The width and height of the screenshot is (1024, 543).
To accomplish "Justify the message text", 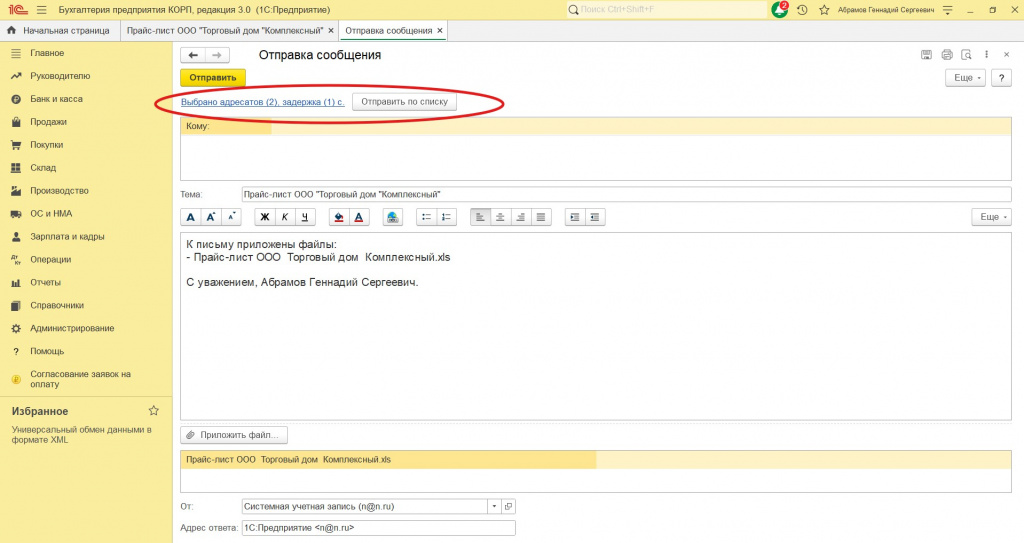I will pyautogui.click(x=541, y=217).
